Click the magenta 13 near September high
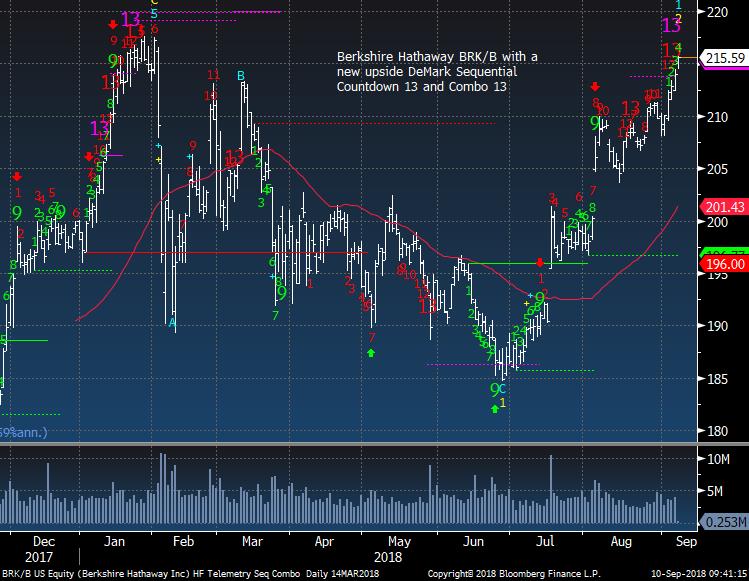 click(671, 25)
